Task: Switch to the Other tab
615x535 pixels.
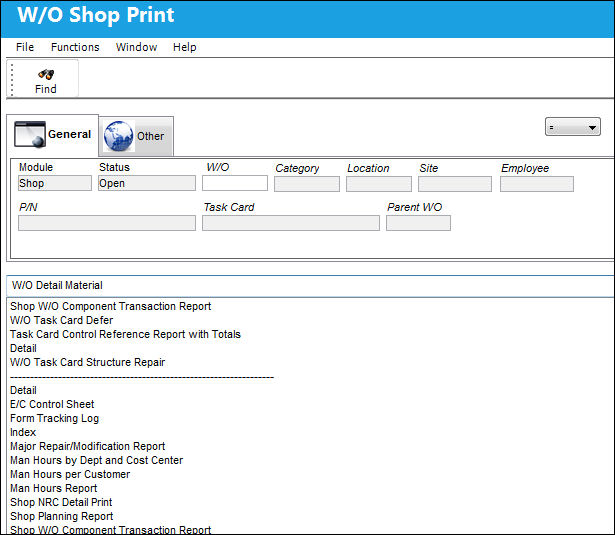Action: (136, 136)
